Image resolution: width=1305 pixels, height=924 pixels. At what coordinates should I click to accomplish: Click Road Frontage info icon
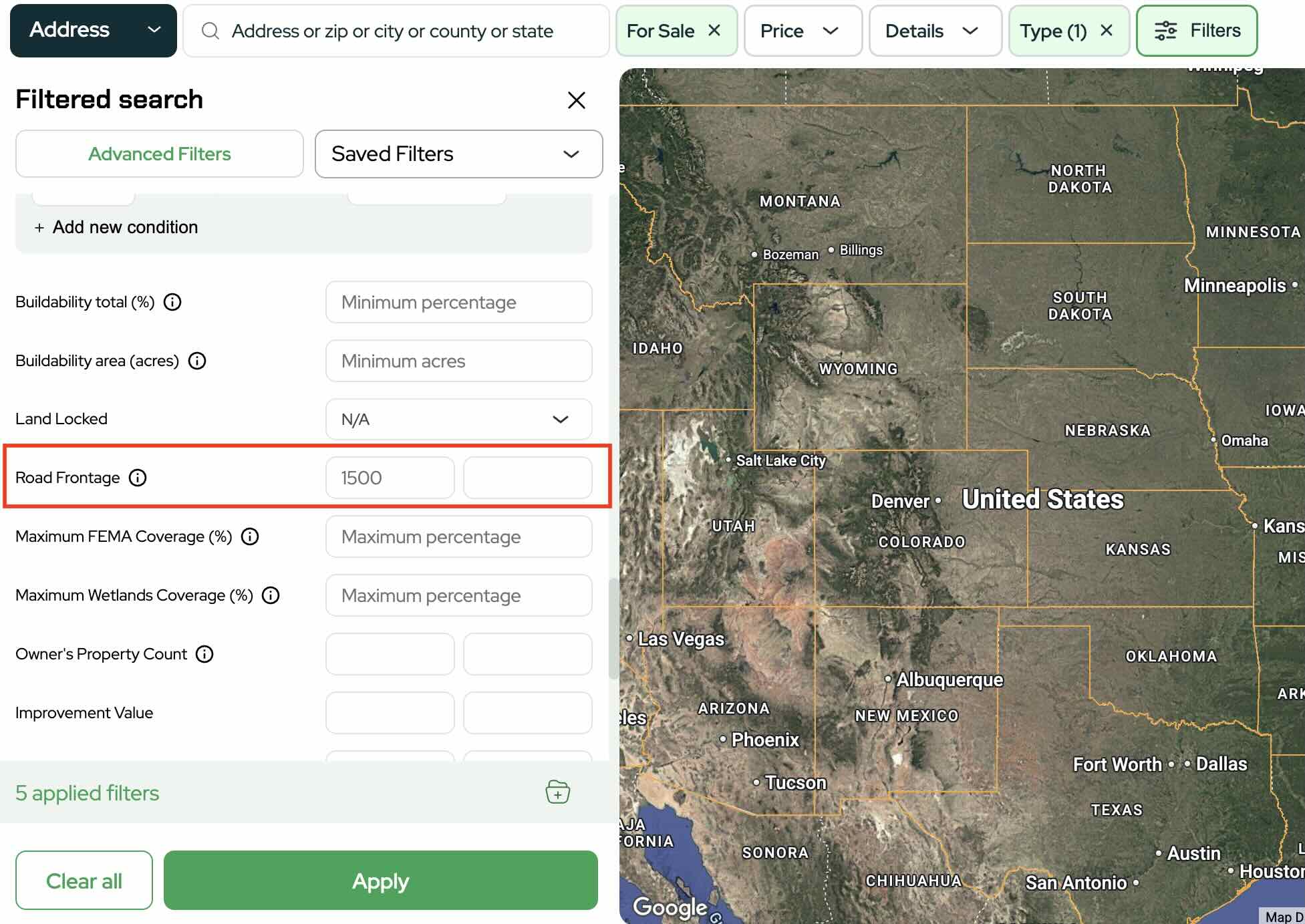tap(138, 478)
